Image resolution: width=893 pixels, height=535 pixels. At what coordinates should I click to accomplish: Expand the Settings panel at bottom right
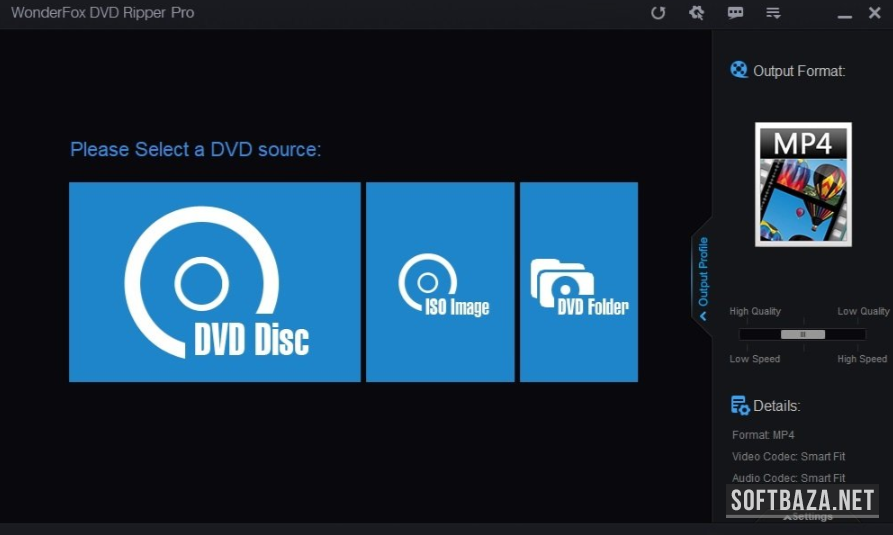click(808, 517)
